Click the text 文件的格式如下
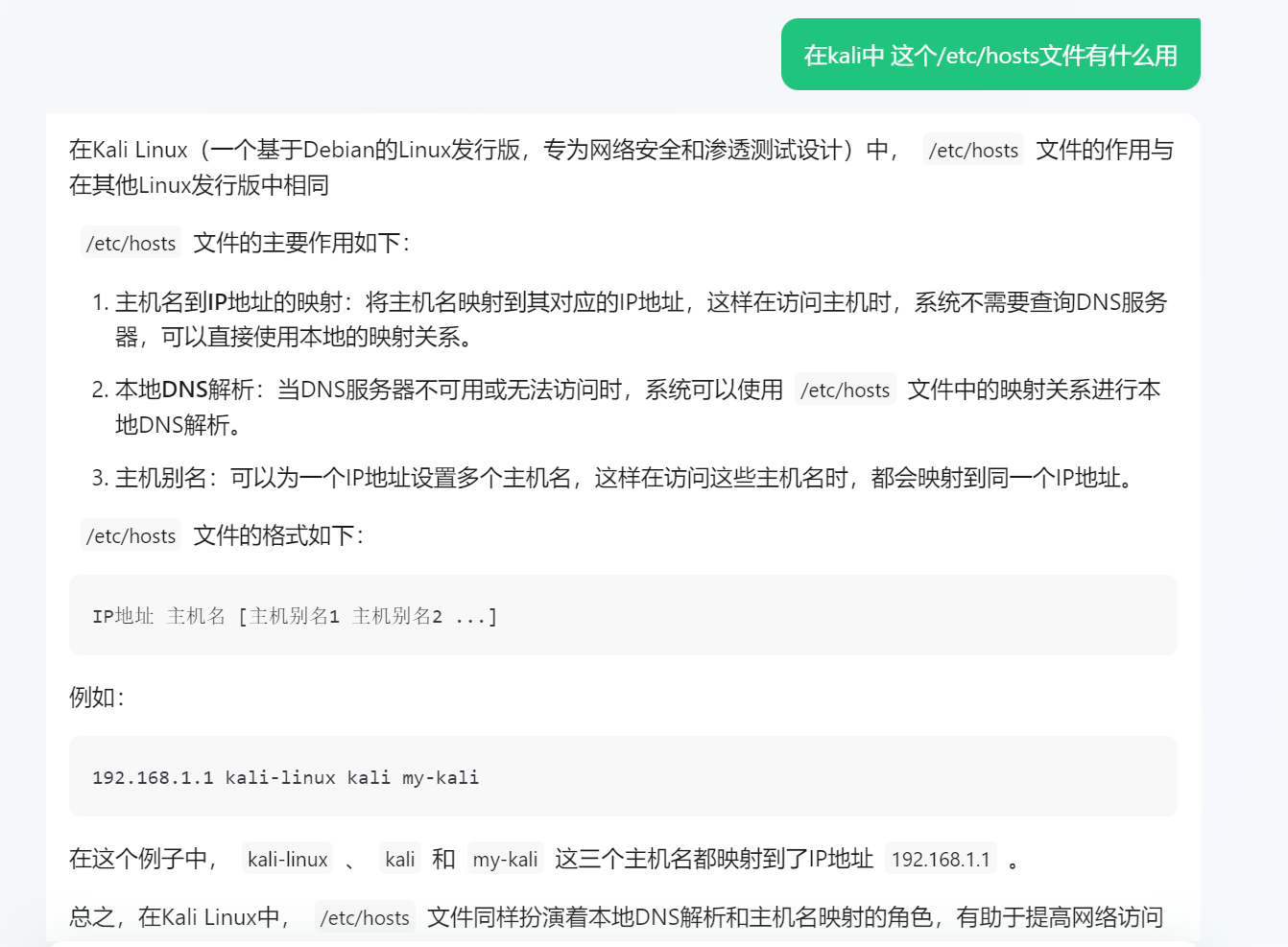Image resolution: width=1288 pixels, height=947 pixels. (x=278, y=536)
